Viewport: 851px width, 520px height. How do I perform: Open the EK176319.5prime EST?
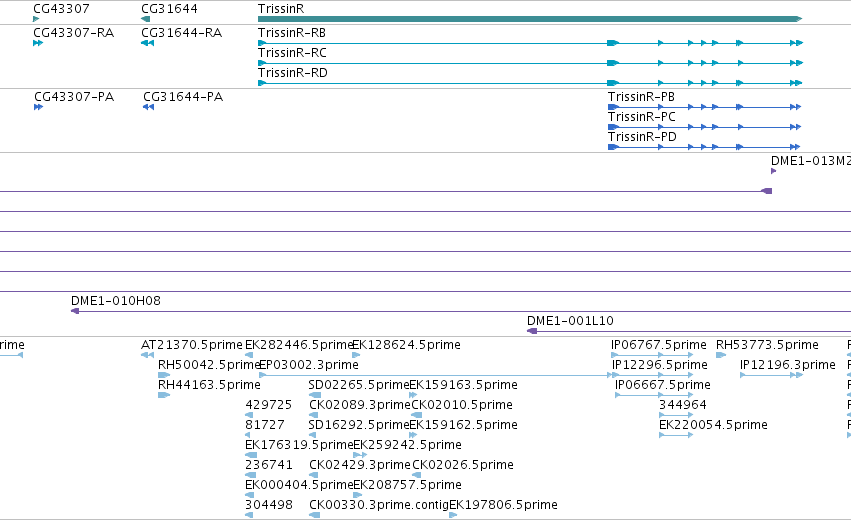(x=299, y=446)
